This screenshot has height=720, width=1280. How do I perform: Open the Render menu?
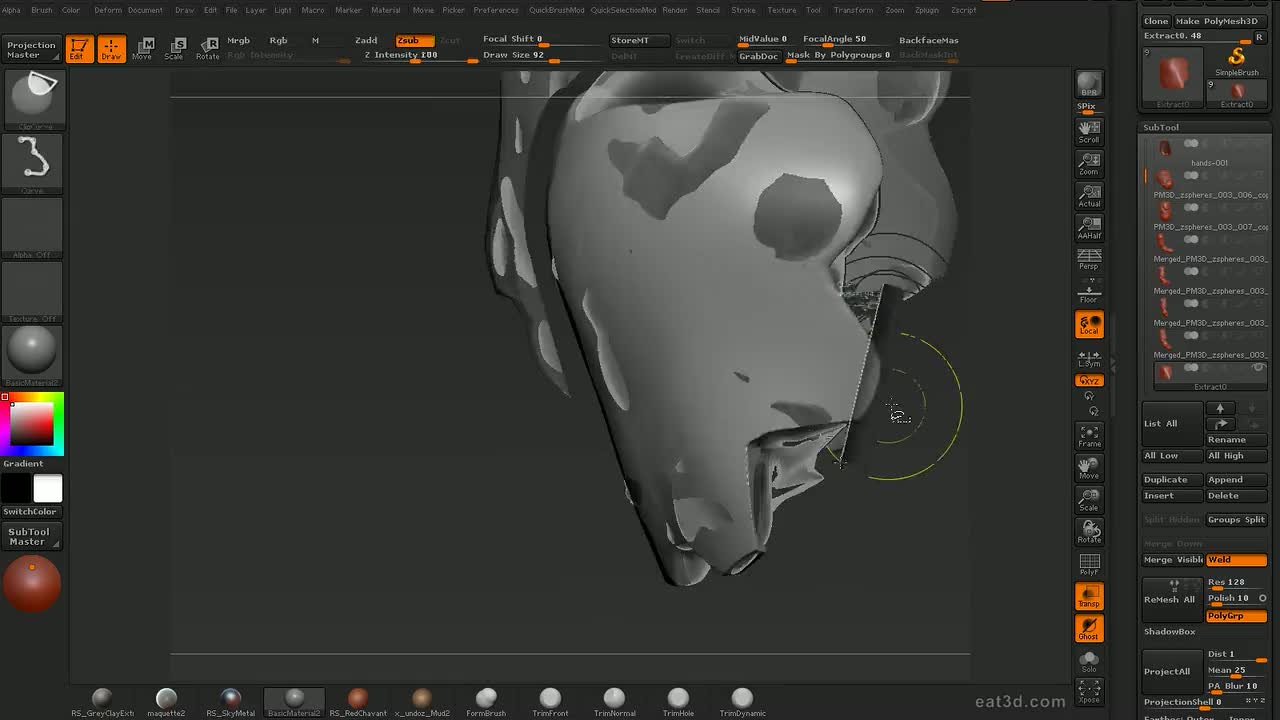tap(675, 10)
